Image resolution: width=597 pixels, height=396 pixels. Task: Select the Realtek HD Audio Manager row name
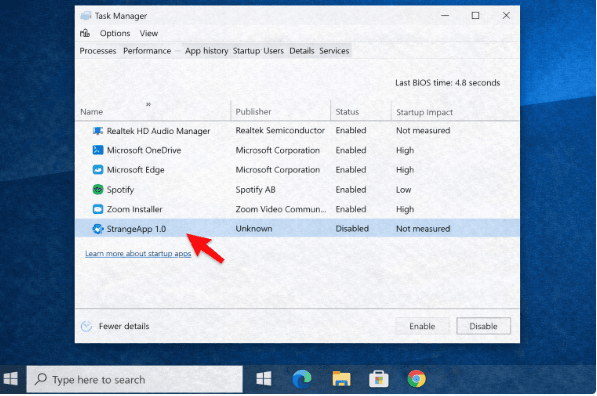click(x=158, y=131)
